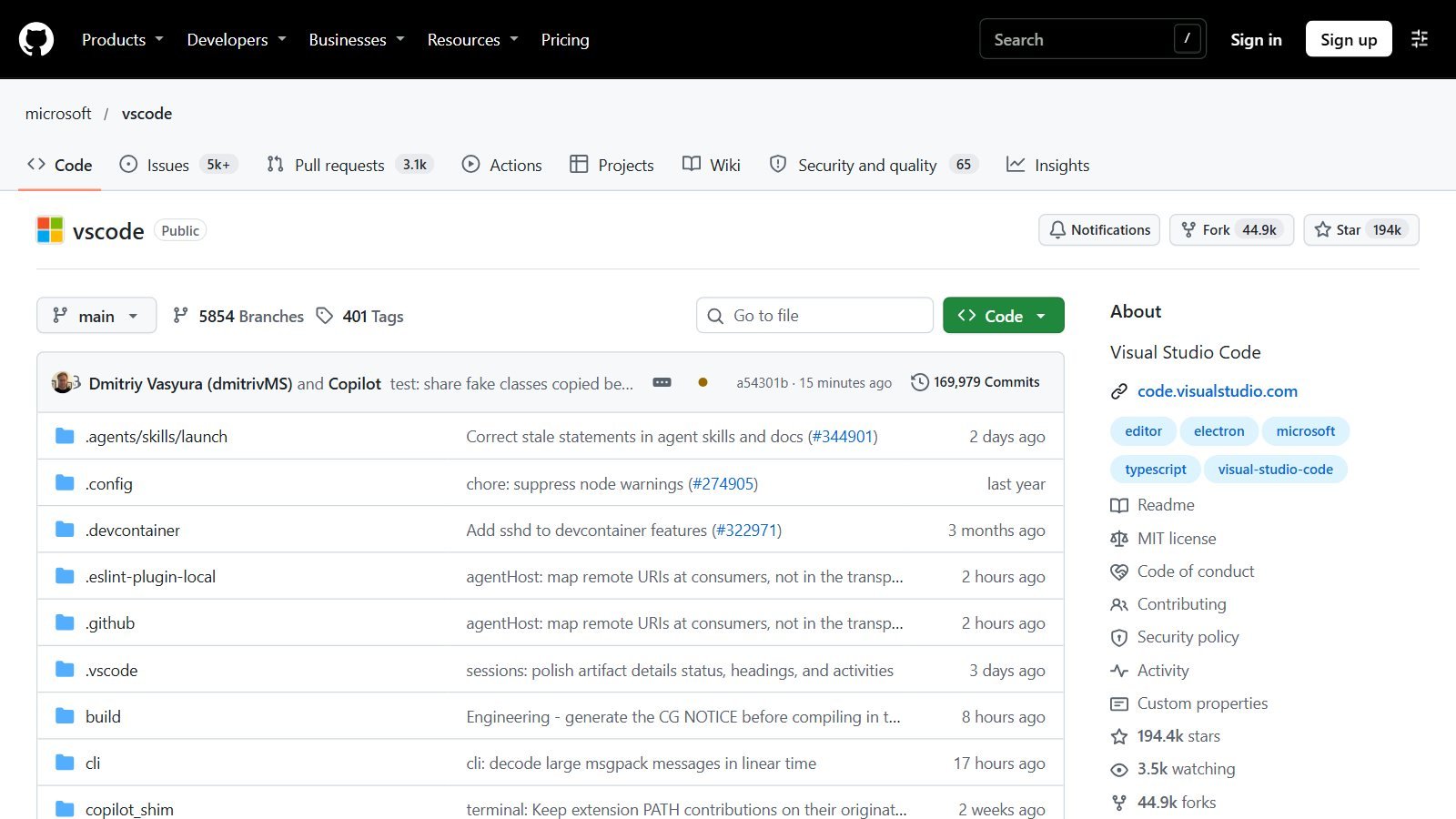Image resolution: width=1456 pixels, height=819 pixels.
Task: Click the Activity pulse icon
Action: pyautogui.click(x=1119, y=671)
